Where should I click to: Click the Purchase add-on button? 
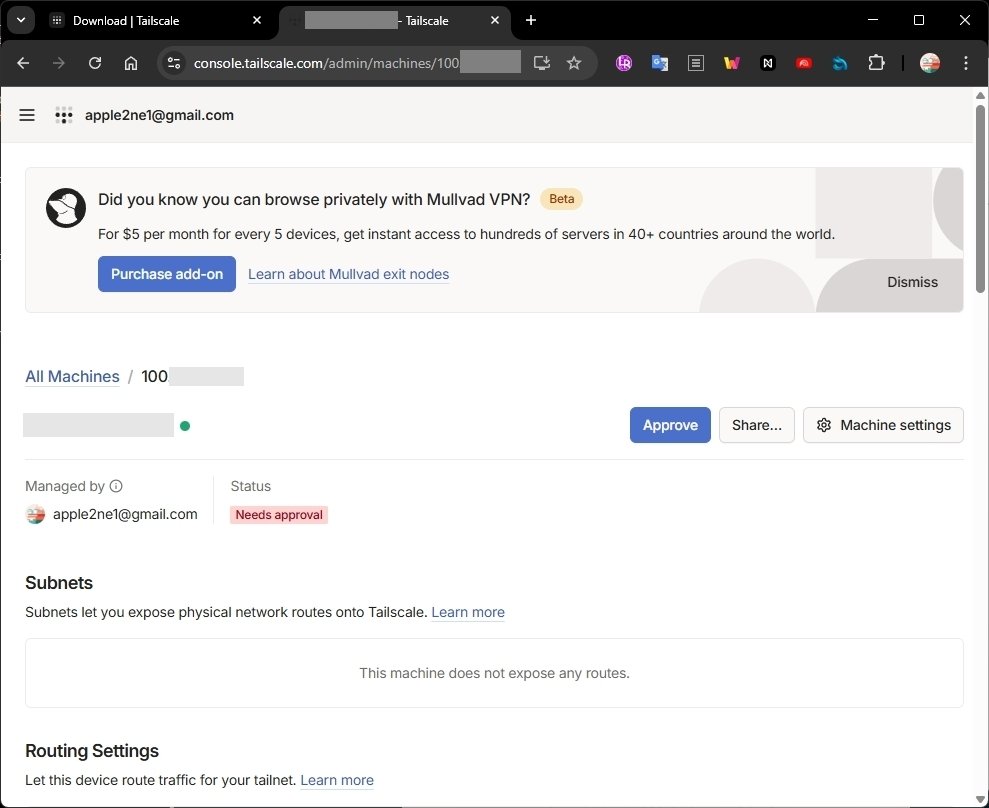(167, 274)
